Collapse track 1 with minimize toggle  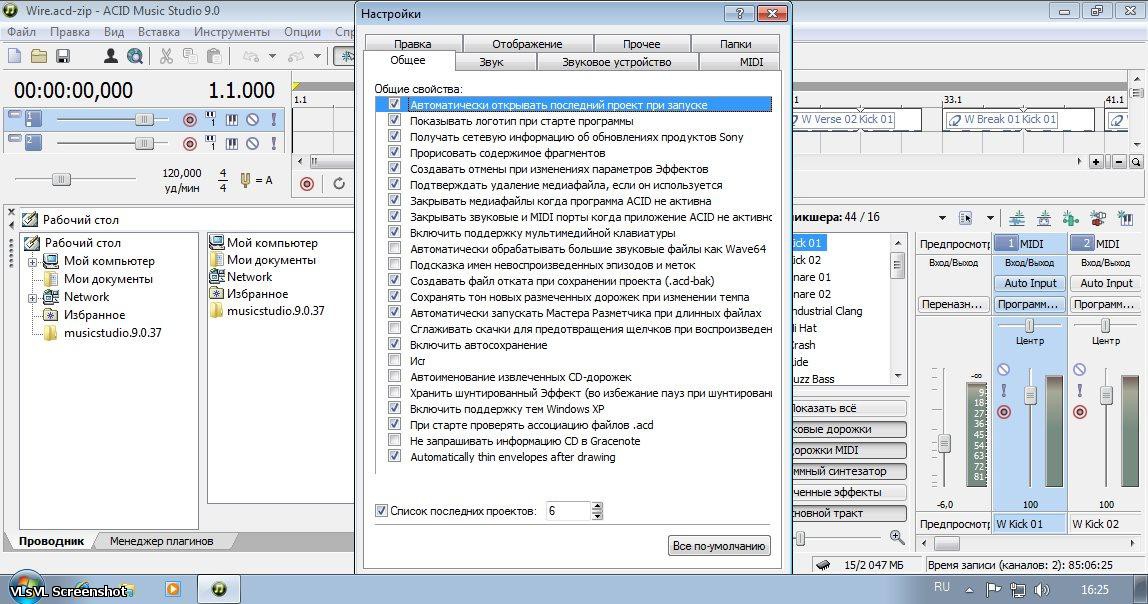coord(14,114)
